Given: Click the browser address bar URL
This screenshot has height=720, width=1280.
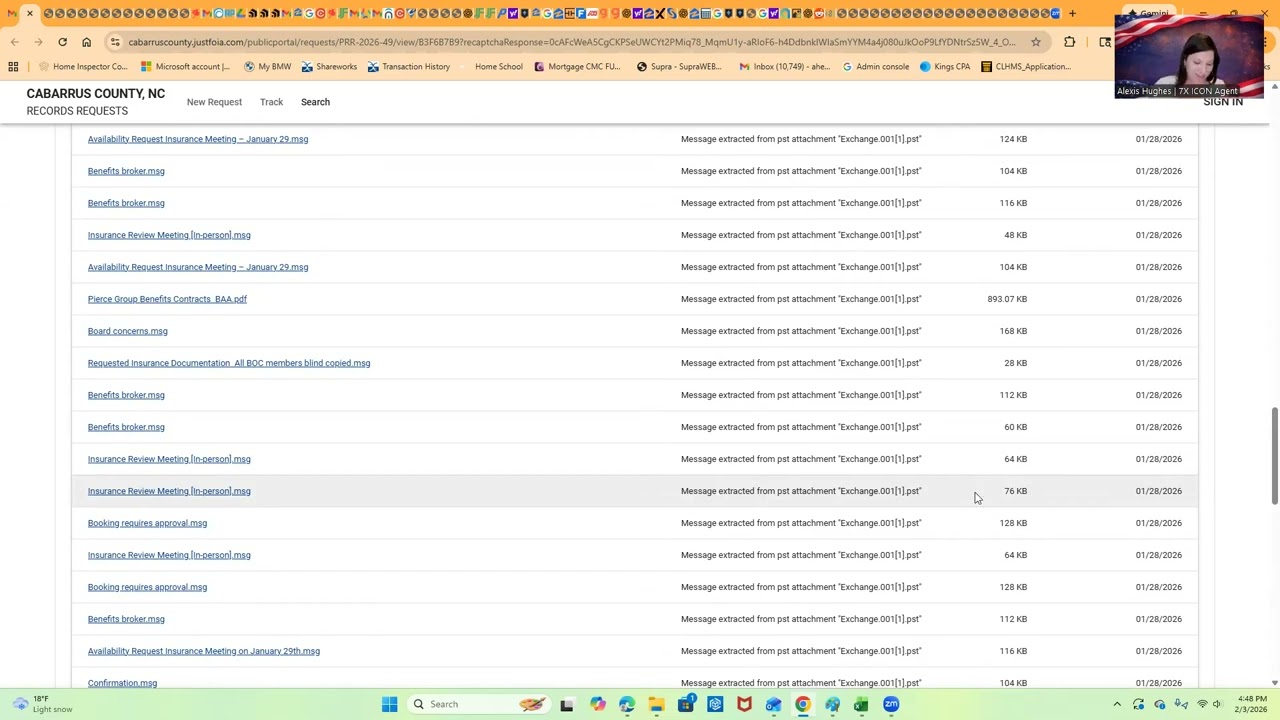Looking at the screenshot, I should (x=570, y=42).
